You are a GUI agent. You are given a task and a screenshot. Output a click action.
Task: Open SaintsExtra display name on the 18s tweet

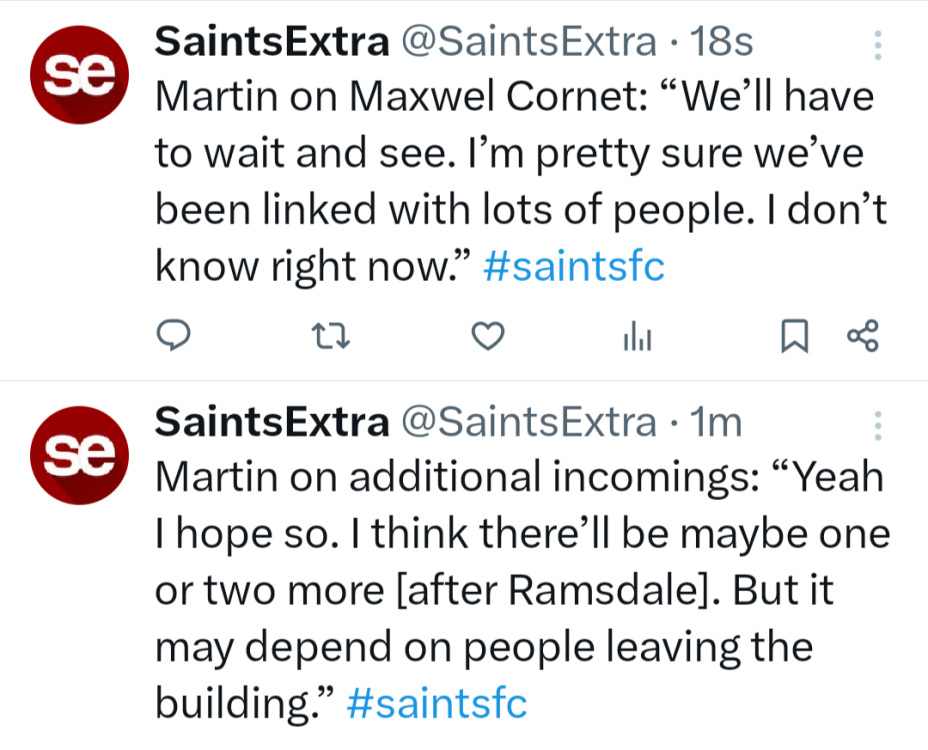click(271, 42)
